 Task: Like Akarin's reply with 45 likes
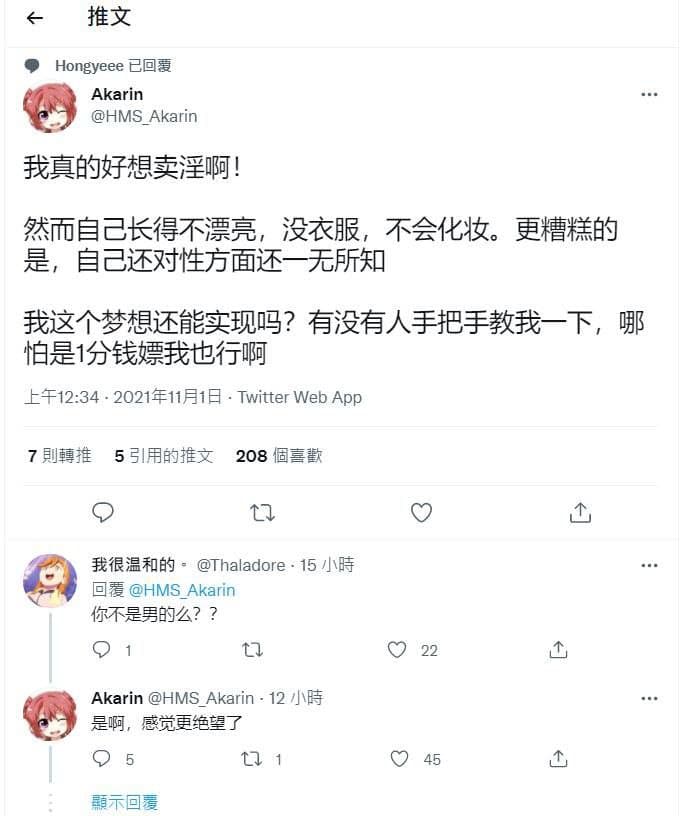tap(399, 759)
